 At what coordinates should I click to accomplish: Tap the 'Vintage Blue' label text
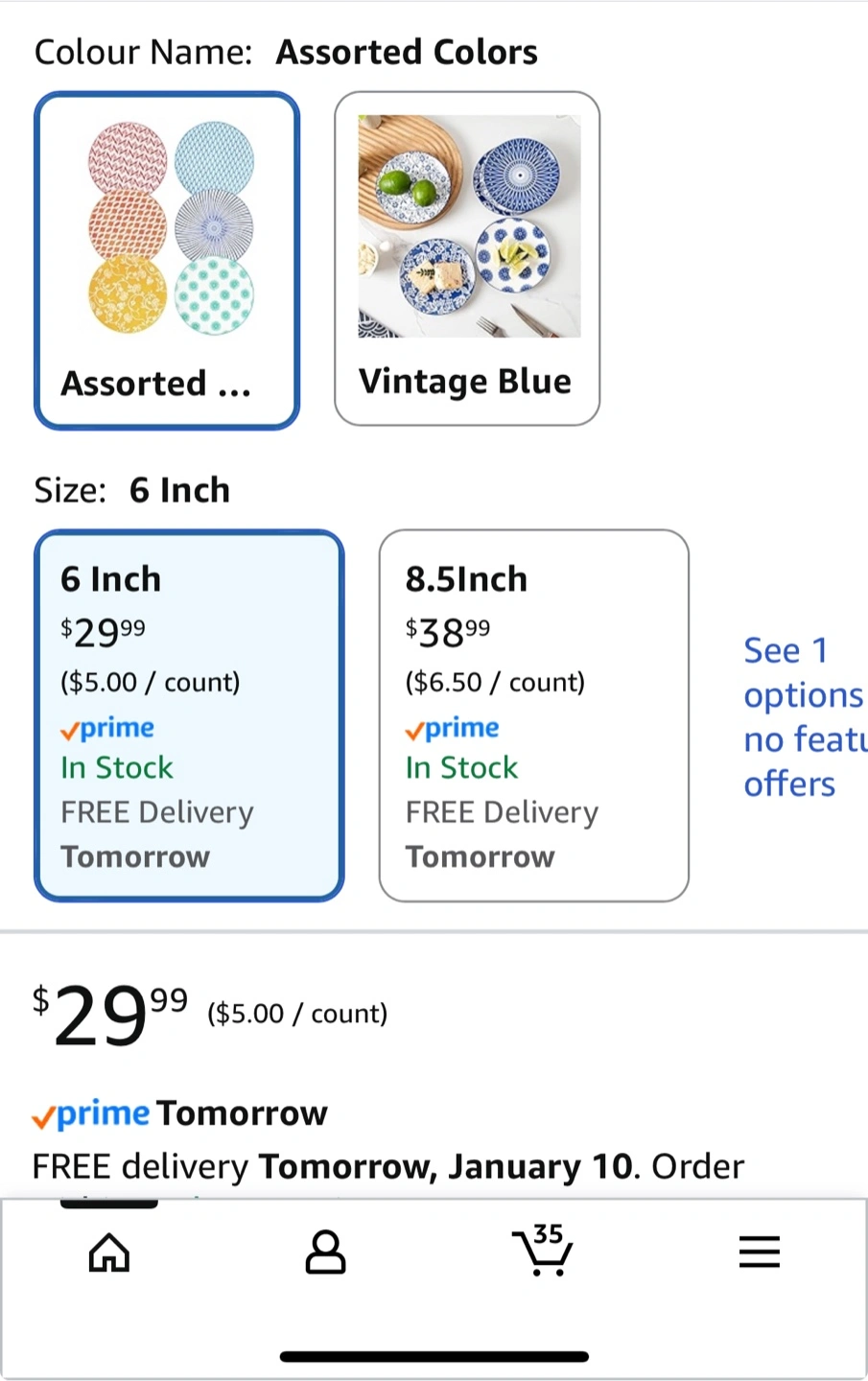[x=465, y=382]
